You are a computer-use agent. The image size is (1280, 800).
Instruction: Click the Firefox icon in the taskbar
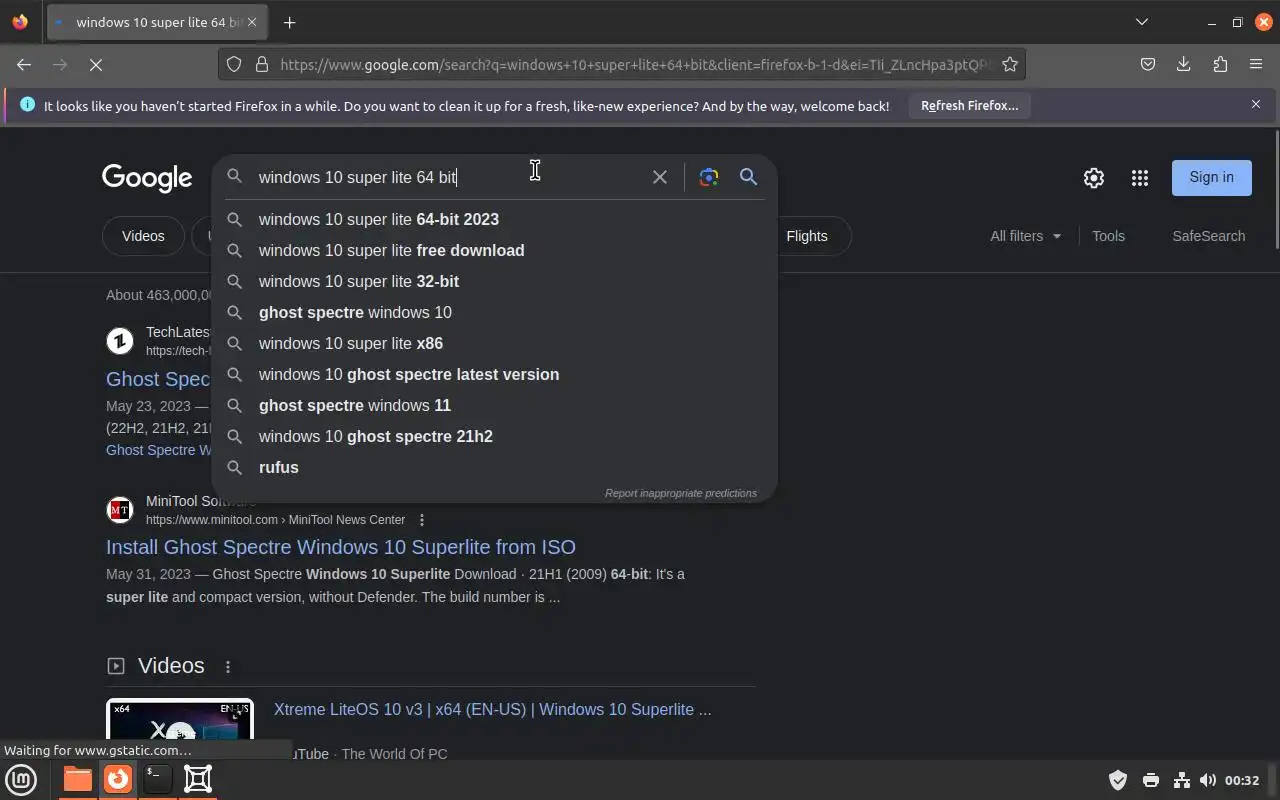pos(118,779)
